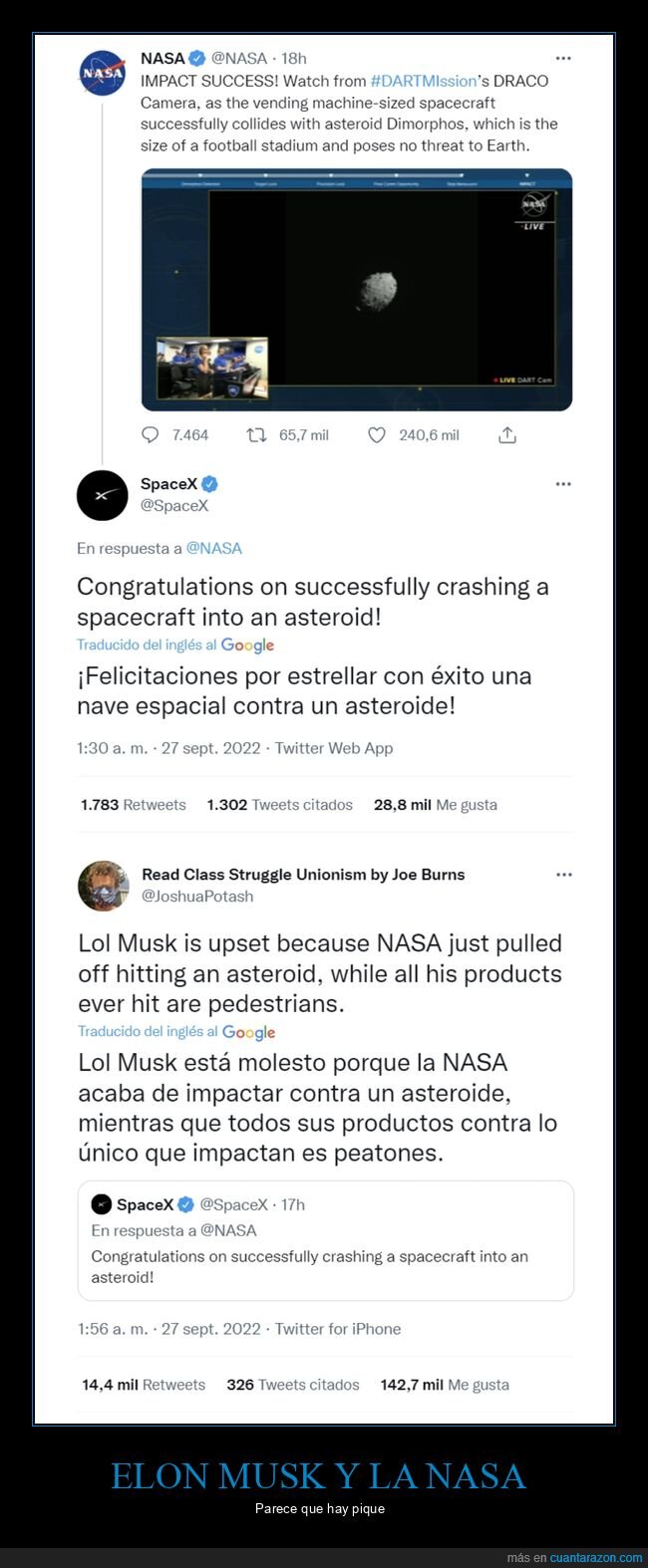648x1568 pixels.
Task: Open JoshuaPotash profile picture
Action: coord(104,886)
